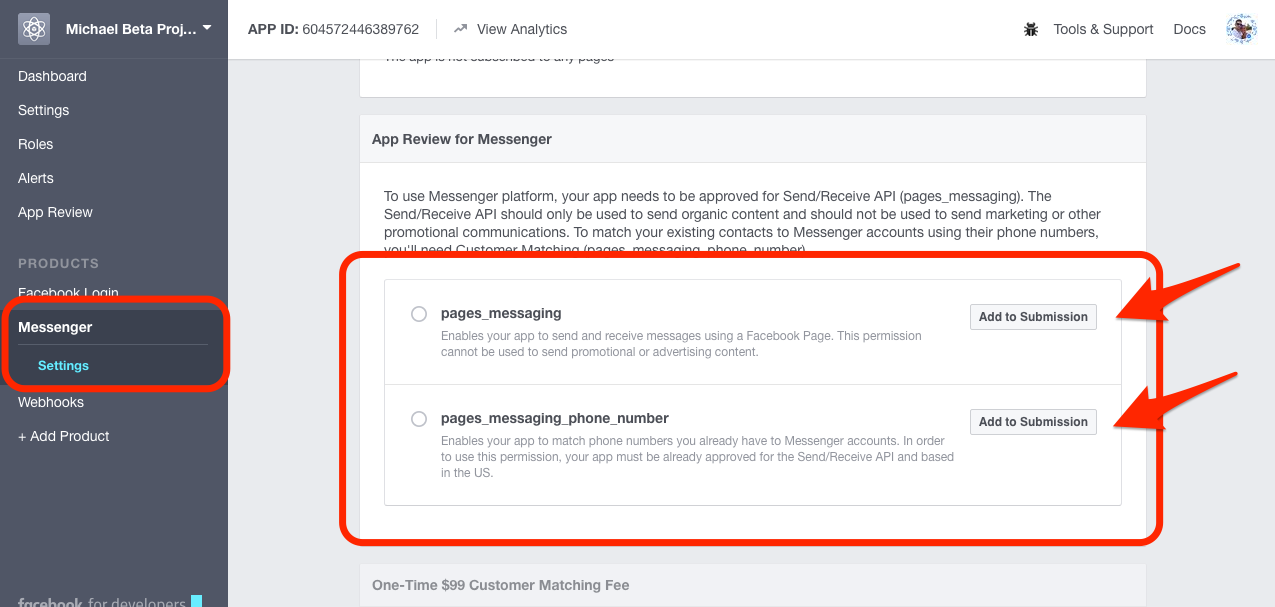Select Messenger product in sidebar
Viewport: 1275px width, 607px height.
(x=55, y=327)
